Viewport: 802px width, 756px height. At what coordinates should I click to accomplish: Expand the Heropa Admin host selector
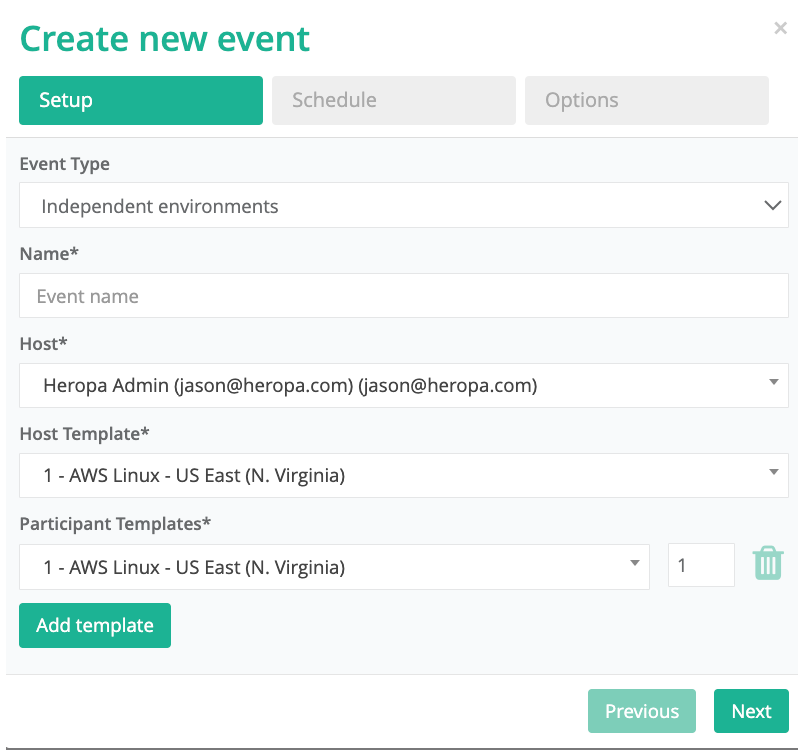click(x=404, y=386)
